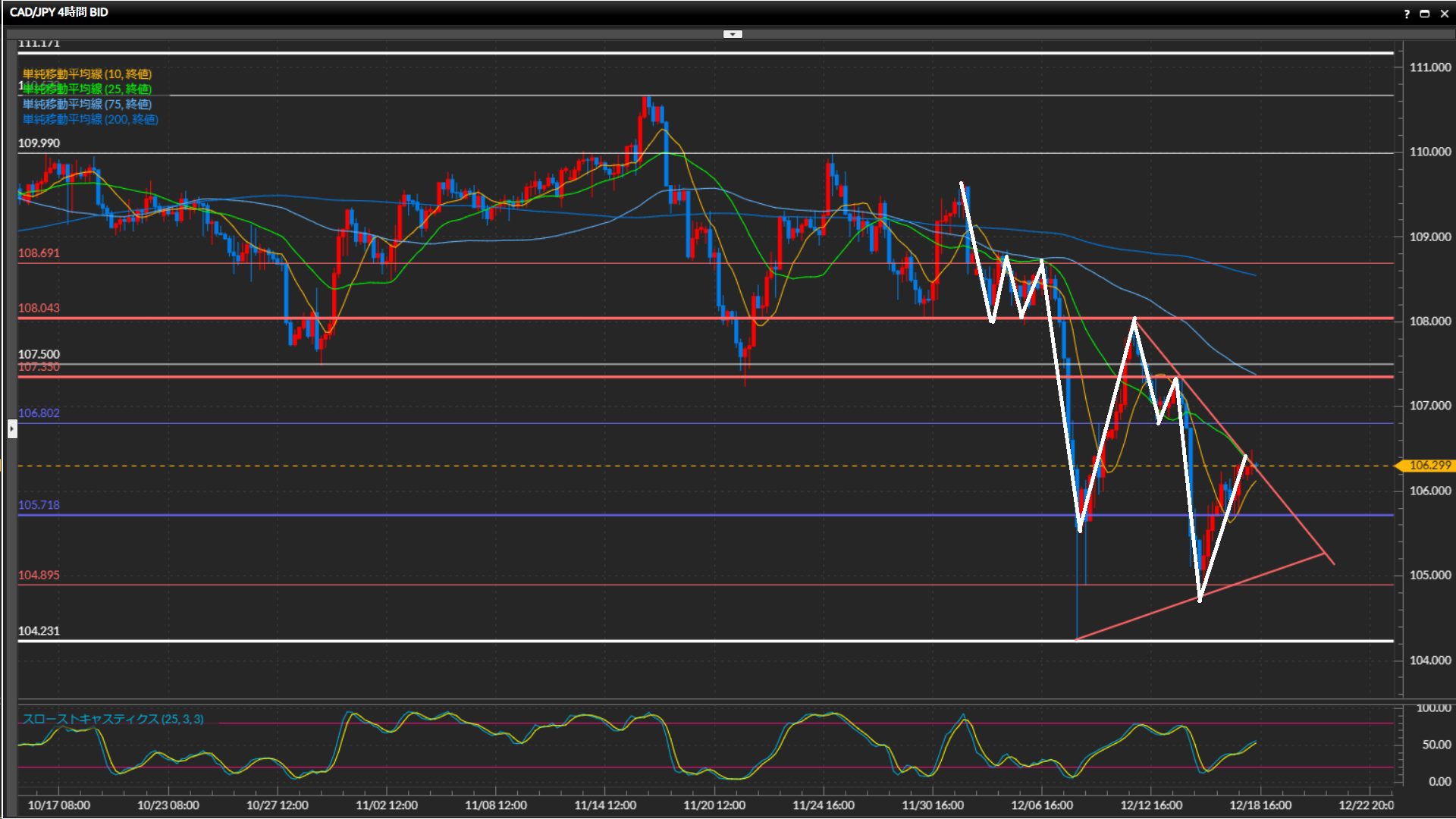The height and width of the screenshot is (819, 1456).
Task: Select the 200-period moving average label
Action: click(90, 119)
